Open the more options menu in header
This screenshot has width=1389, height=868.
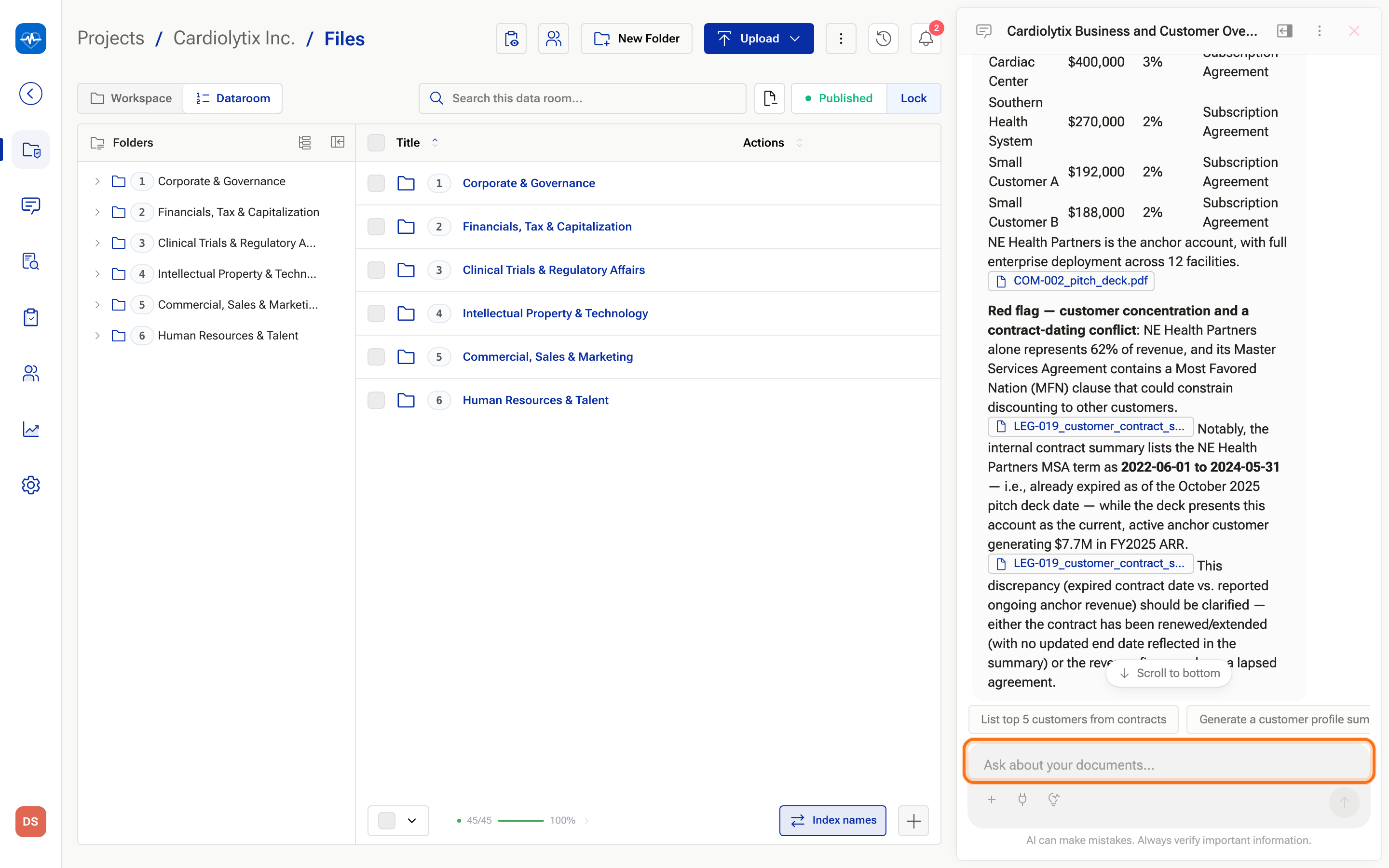click(x=841, y=39)
